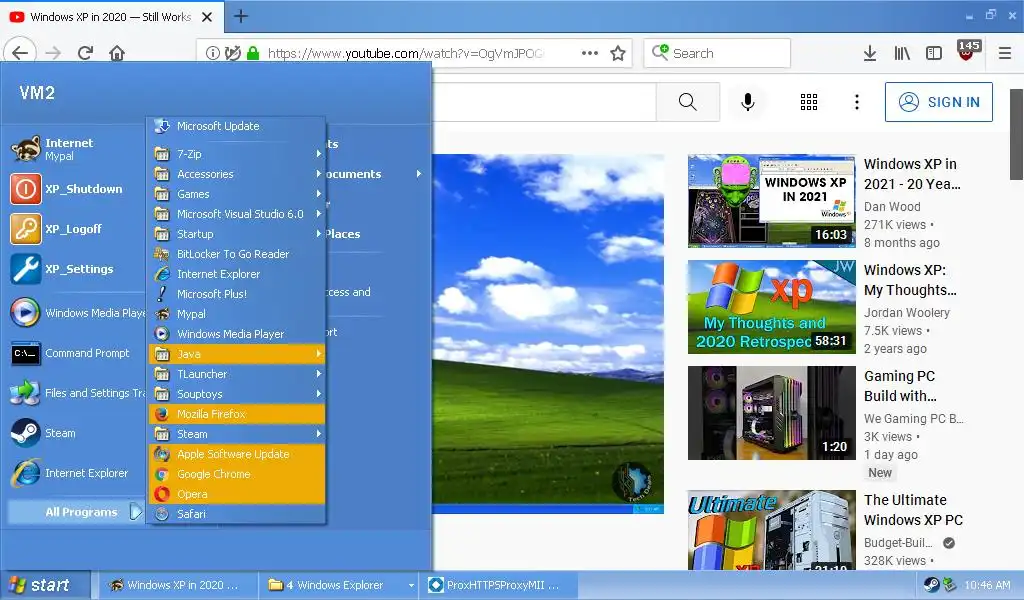Viewport: 1024px width, 600px height.
Task: Bookmark this page with the star icon
Action: [x=618, y=53]
